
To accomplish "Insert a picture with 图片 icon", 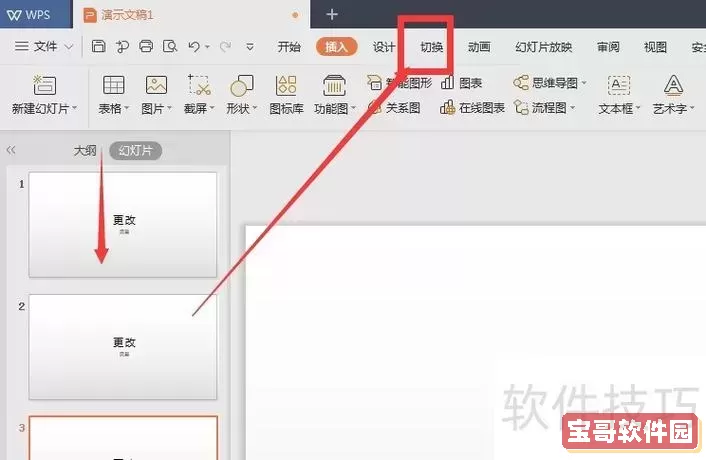I will (x=156, y=85).
